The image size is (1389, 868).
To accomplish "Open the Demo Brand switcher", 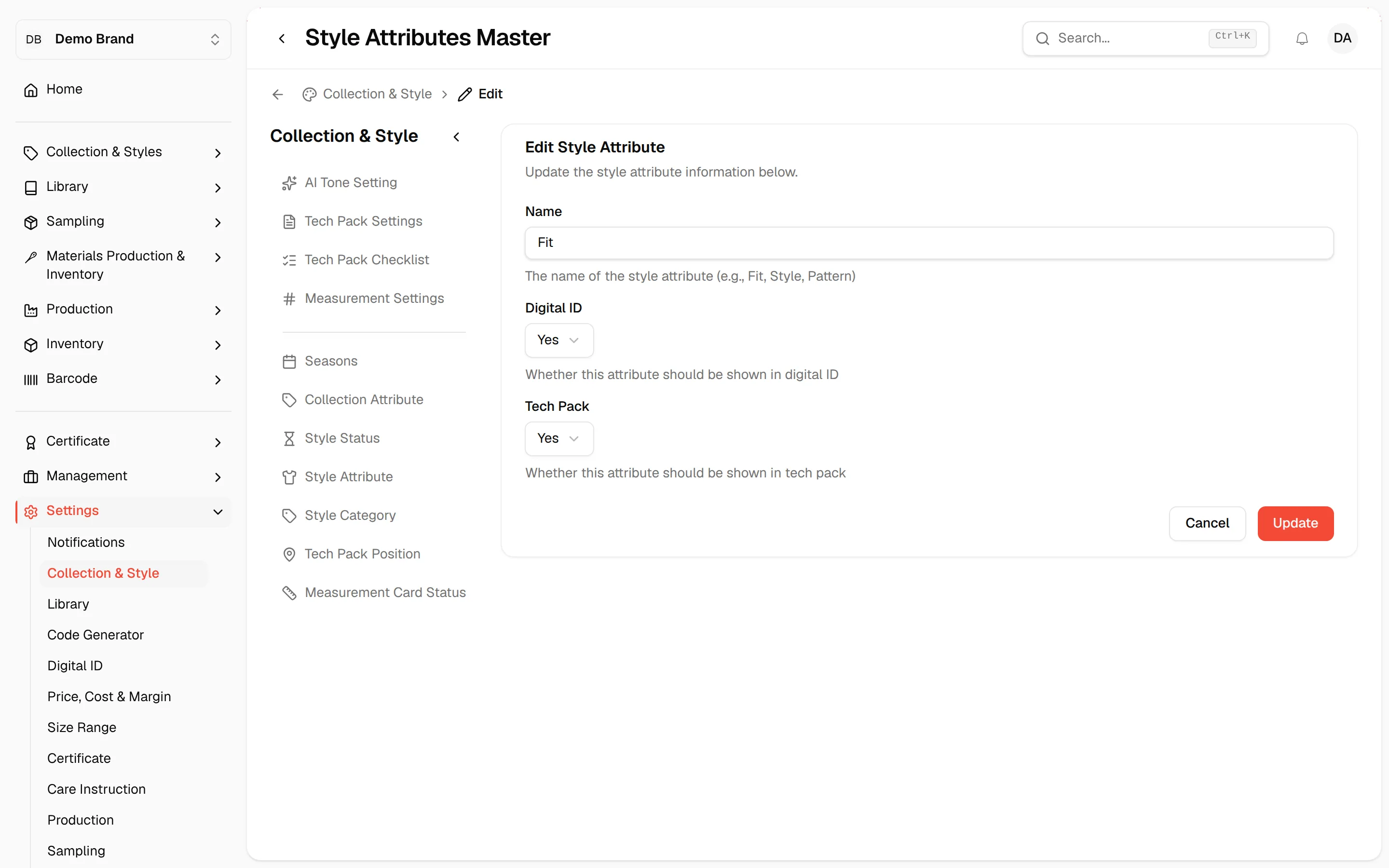I will pyautogui.click(x=123, y=39).
